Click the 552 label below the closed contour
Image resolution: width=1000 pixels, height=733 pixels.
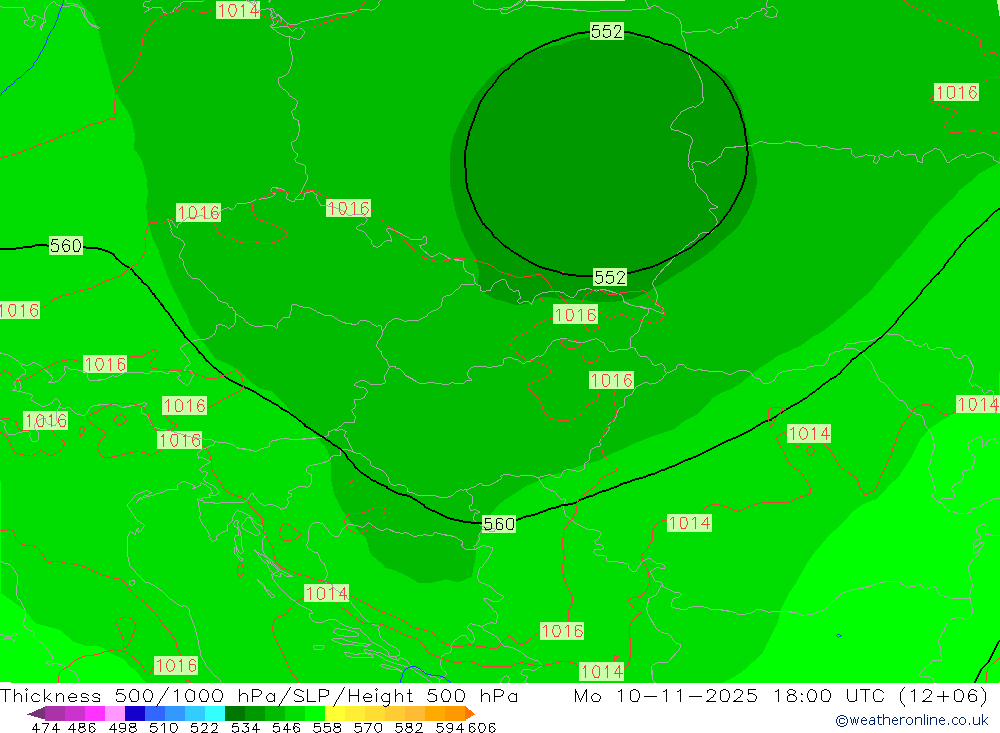pos(610,277)
